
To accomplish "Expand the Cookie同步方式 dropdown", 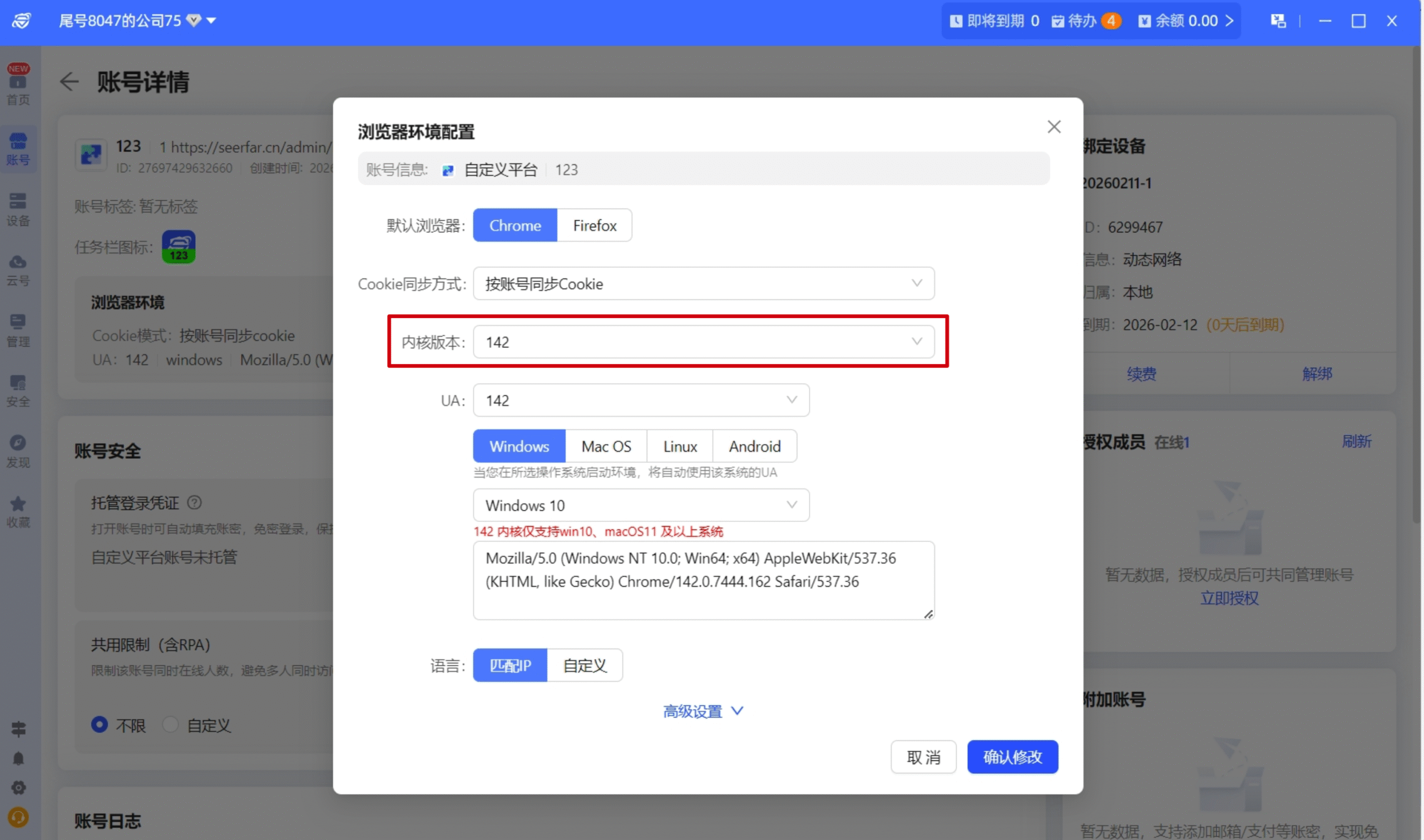I will 703,284.
